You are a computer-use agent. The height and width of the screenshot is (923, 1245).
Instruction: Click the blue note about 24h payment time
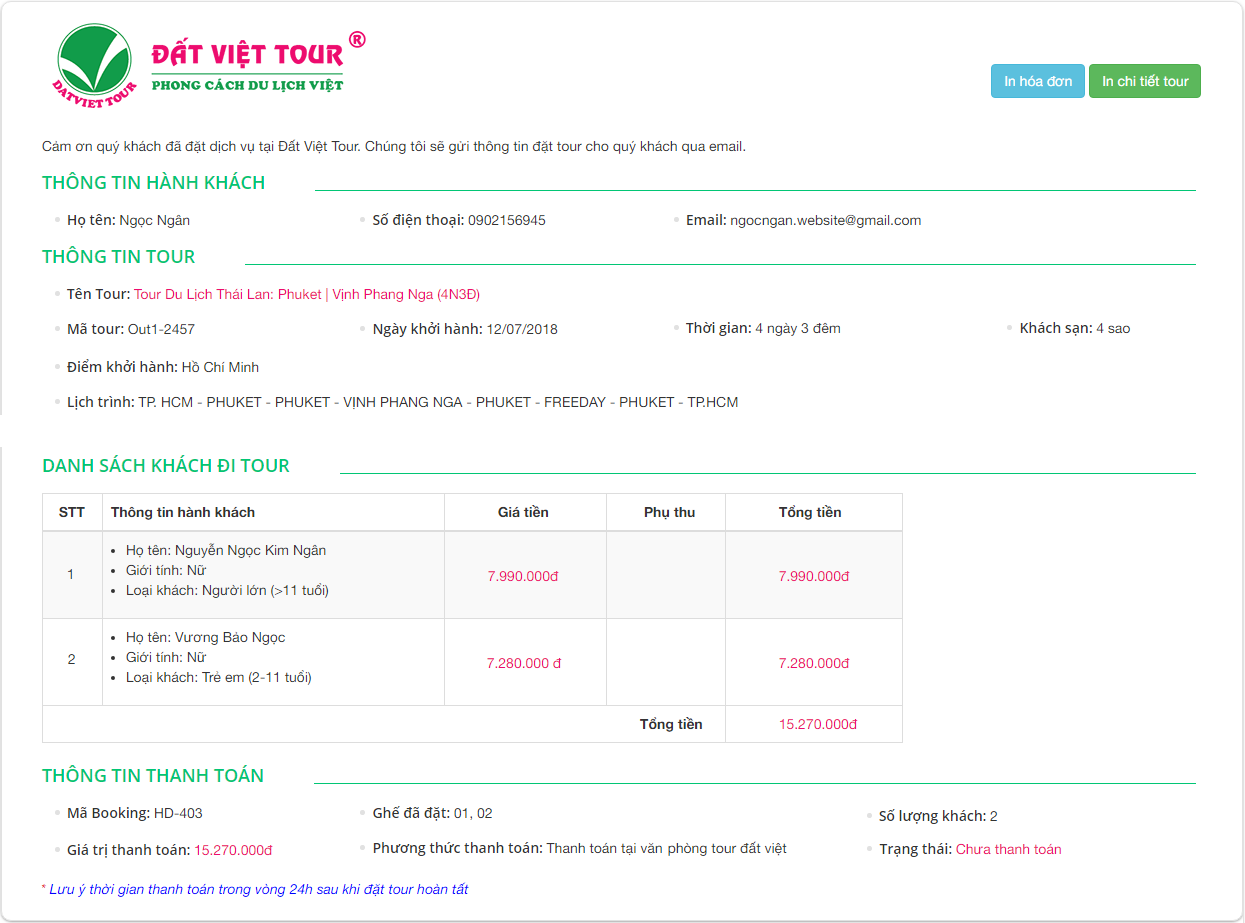(x=255, y=889)
